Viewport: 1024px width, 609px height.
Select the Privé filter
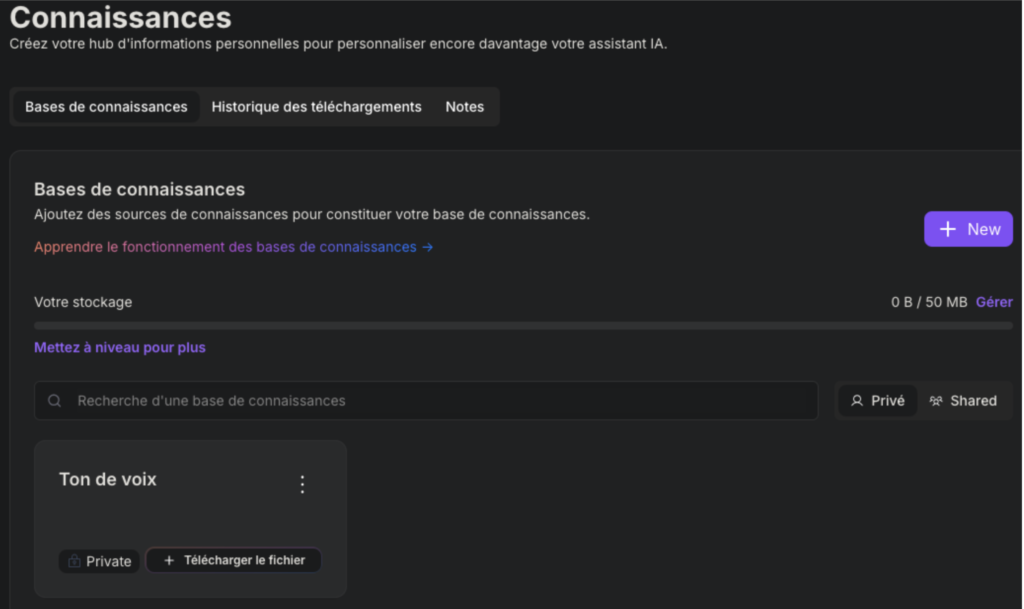(877, 401)
